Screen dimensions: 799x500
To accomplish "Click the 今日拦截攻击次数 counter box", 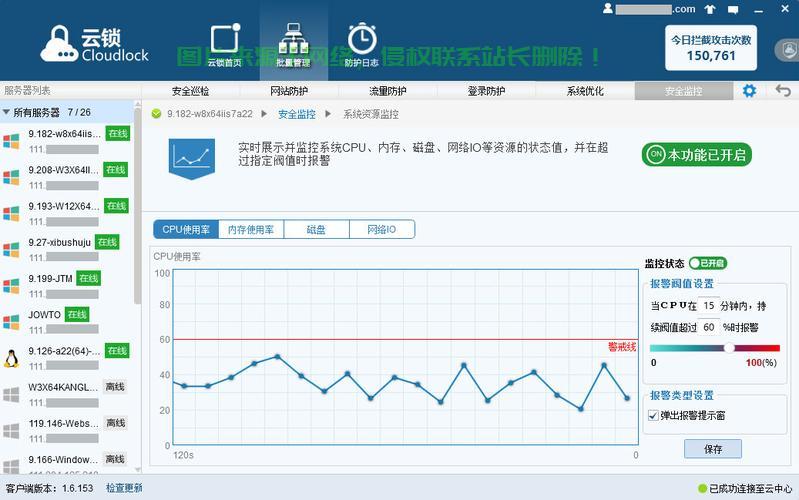I will click(x=711, y=48).
